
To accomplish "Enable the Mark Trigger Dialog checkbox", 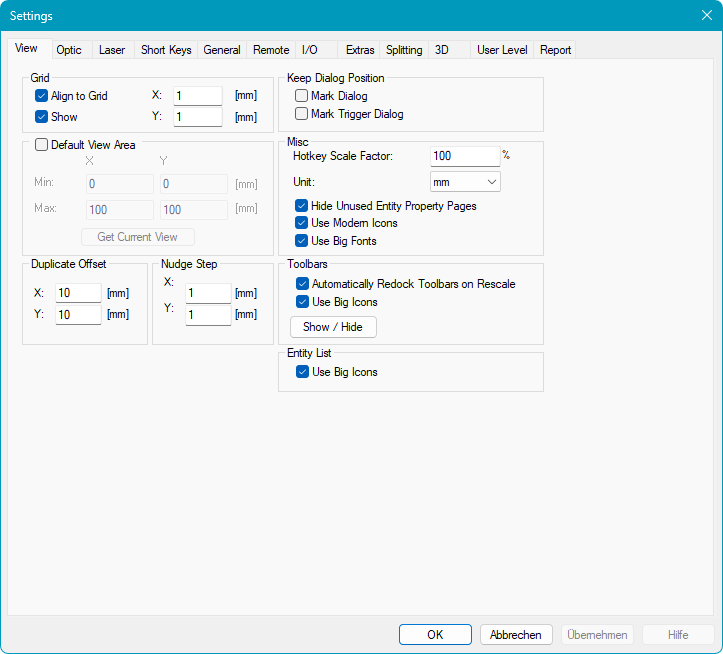I will 301,114.
